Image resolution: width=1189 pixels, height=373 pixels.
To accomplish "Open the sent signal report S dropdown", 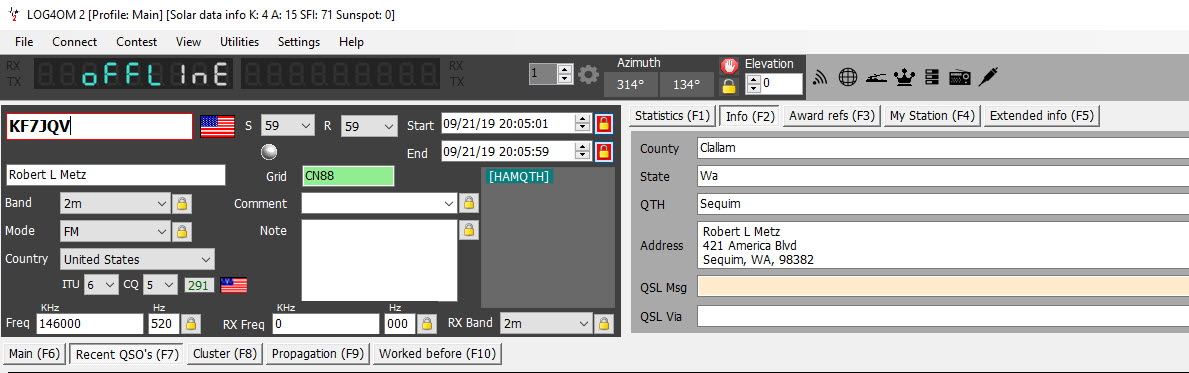I will click(287, 126).
